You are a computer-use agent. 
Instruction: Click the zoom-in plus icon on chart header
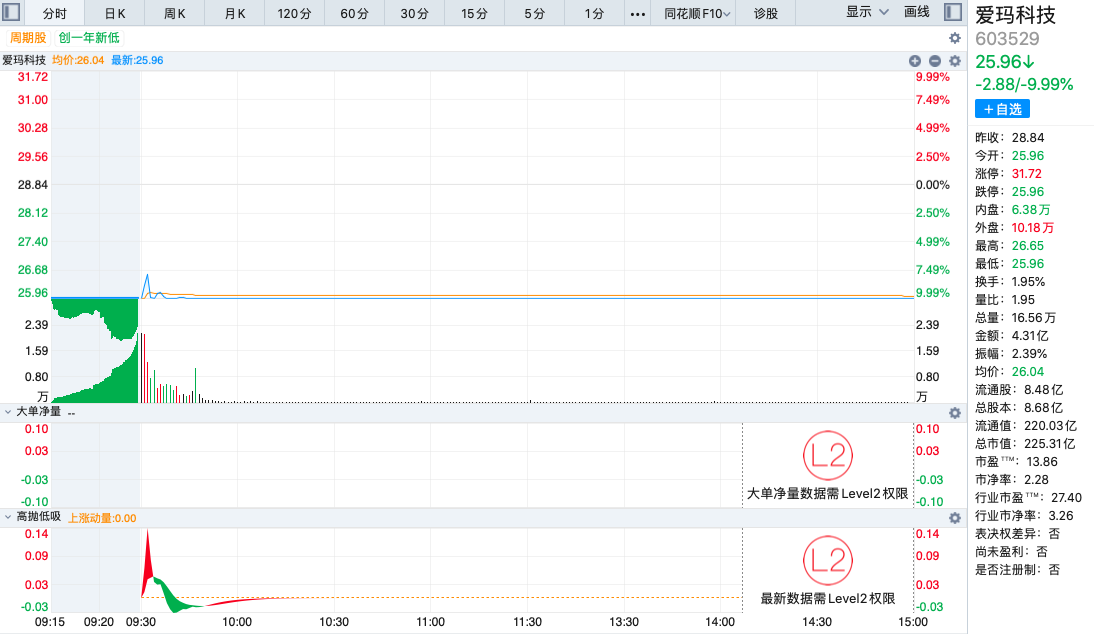coord(915,61)
